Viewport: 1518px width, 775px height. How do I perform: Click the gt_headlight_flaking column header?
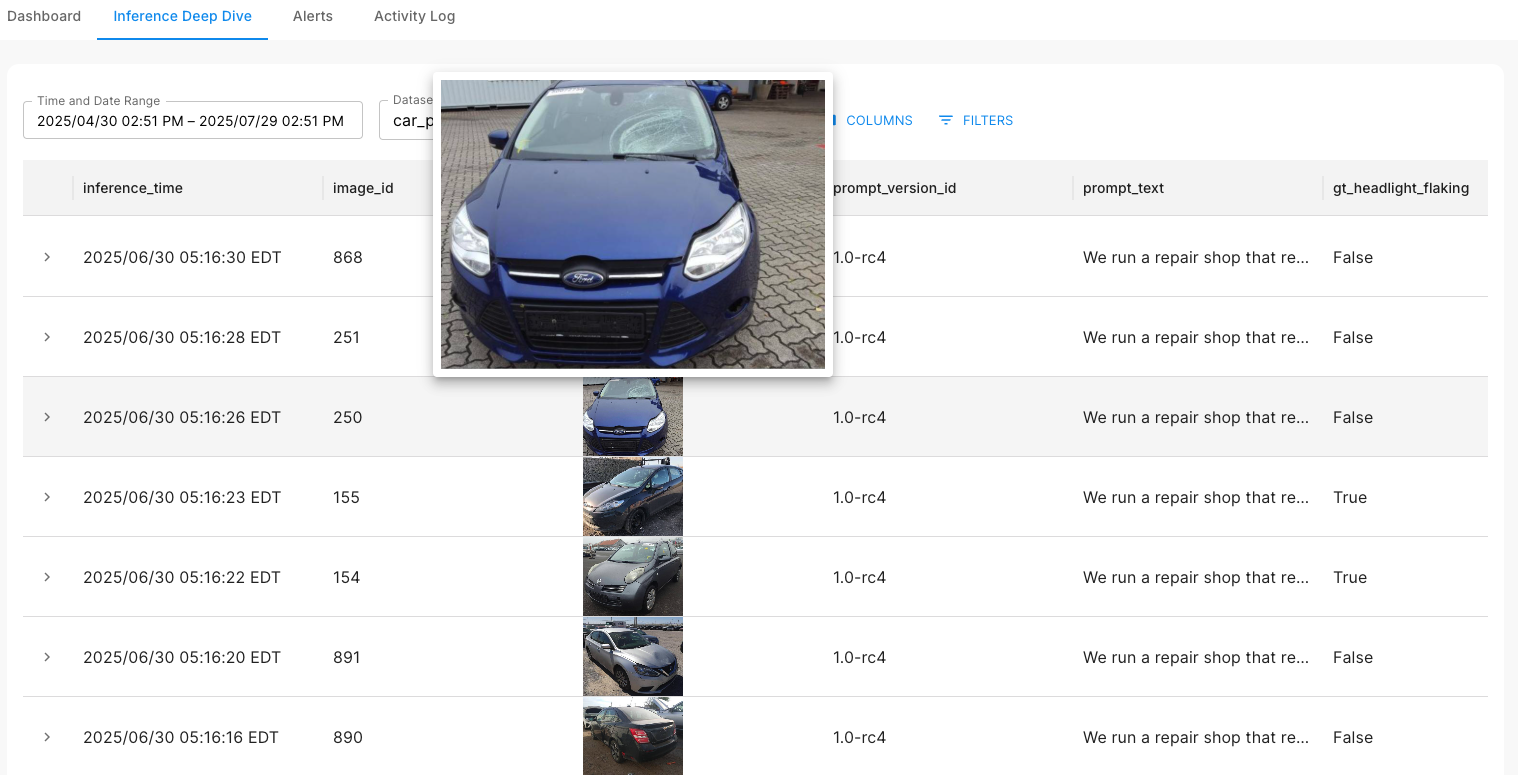coord(1400,188)
